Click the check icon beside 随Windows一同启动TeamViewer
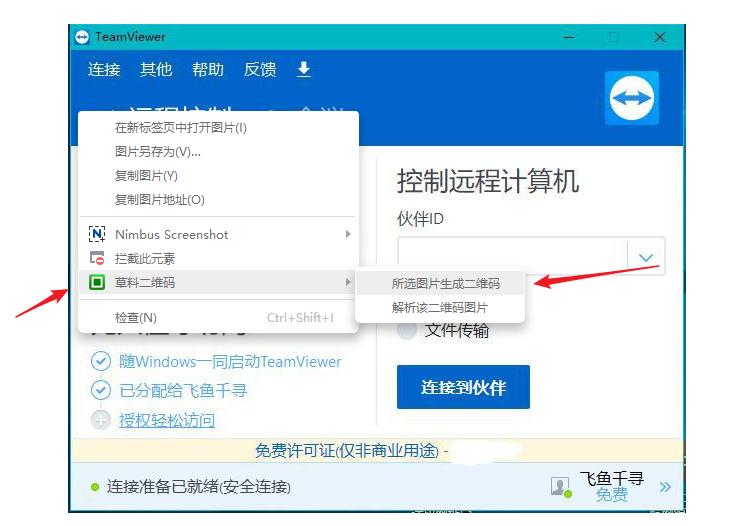 (x=101, y=361)
